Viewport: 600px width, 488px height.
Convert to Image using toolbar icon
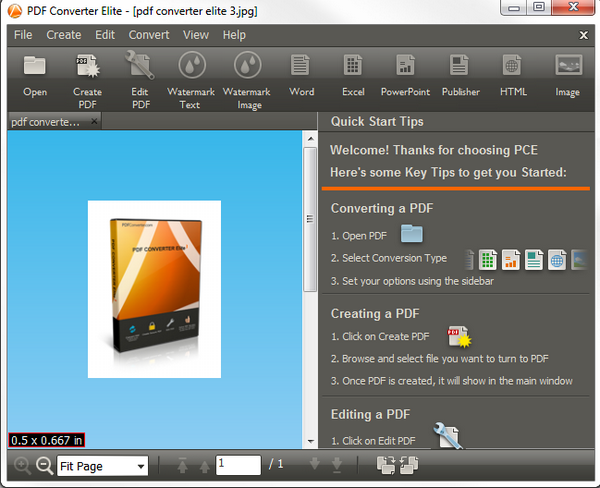(569, 65)
